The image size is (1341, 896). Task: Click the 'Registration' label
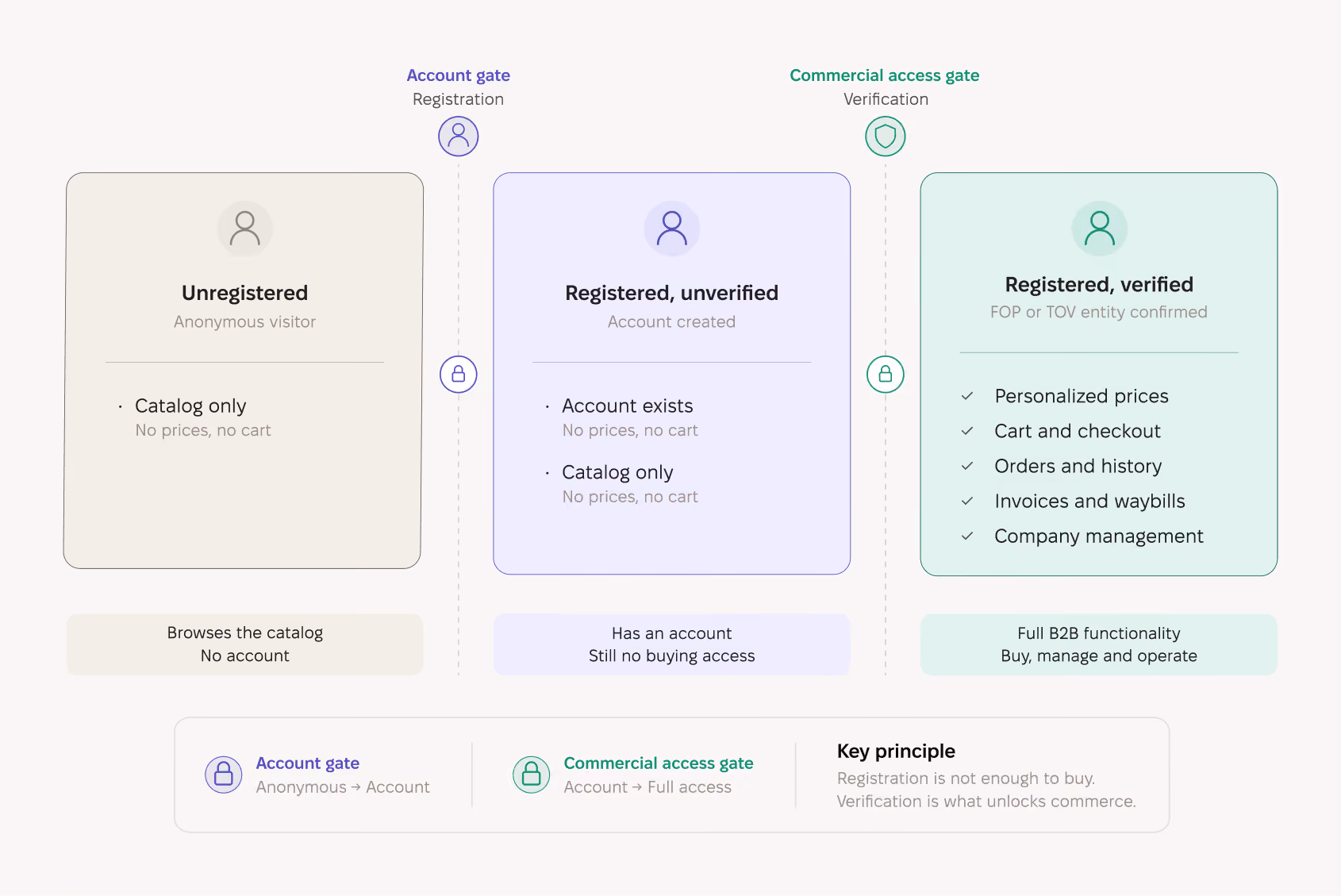(459, 99)
